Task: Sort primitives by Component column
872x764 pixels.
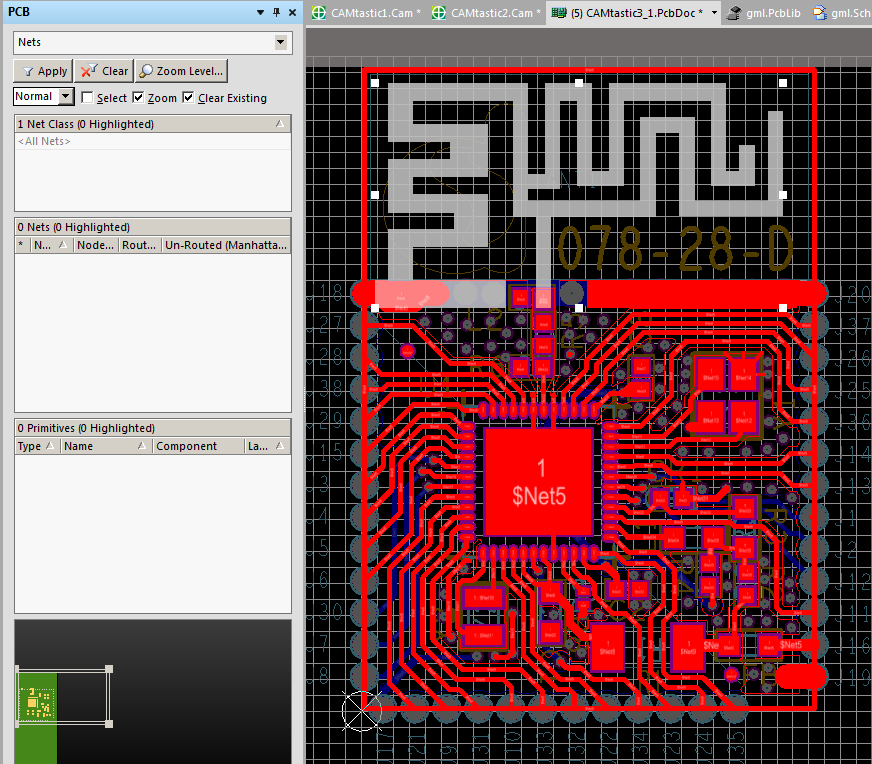Action: pyautogui.click(x=199, y=446)
